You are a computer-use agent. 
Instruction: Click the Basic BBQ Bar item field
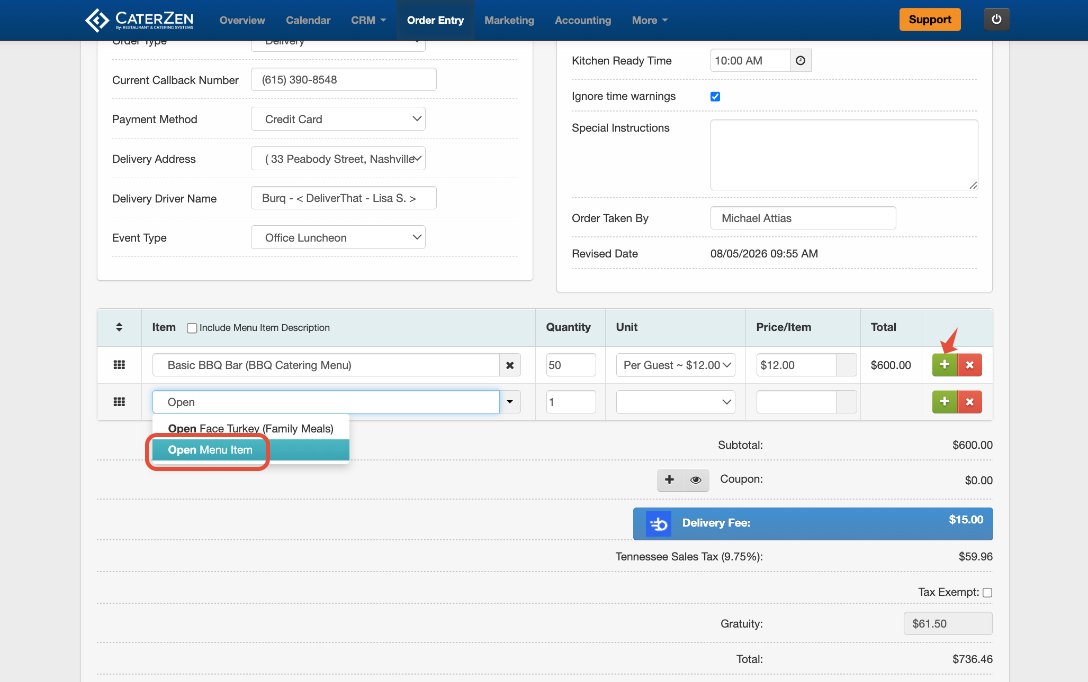[326, 365]
